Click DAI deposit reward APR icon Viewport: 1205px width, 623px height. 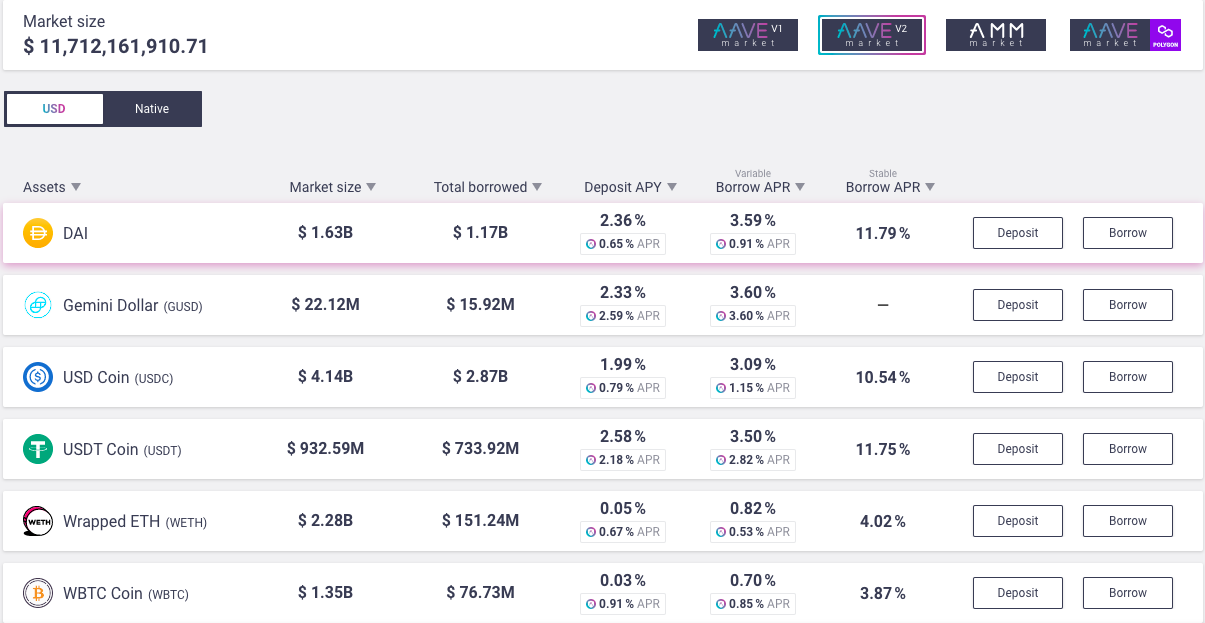point(591,244)
